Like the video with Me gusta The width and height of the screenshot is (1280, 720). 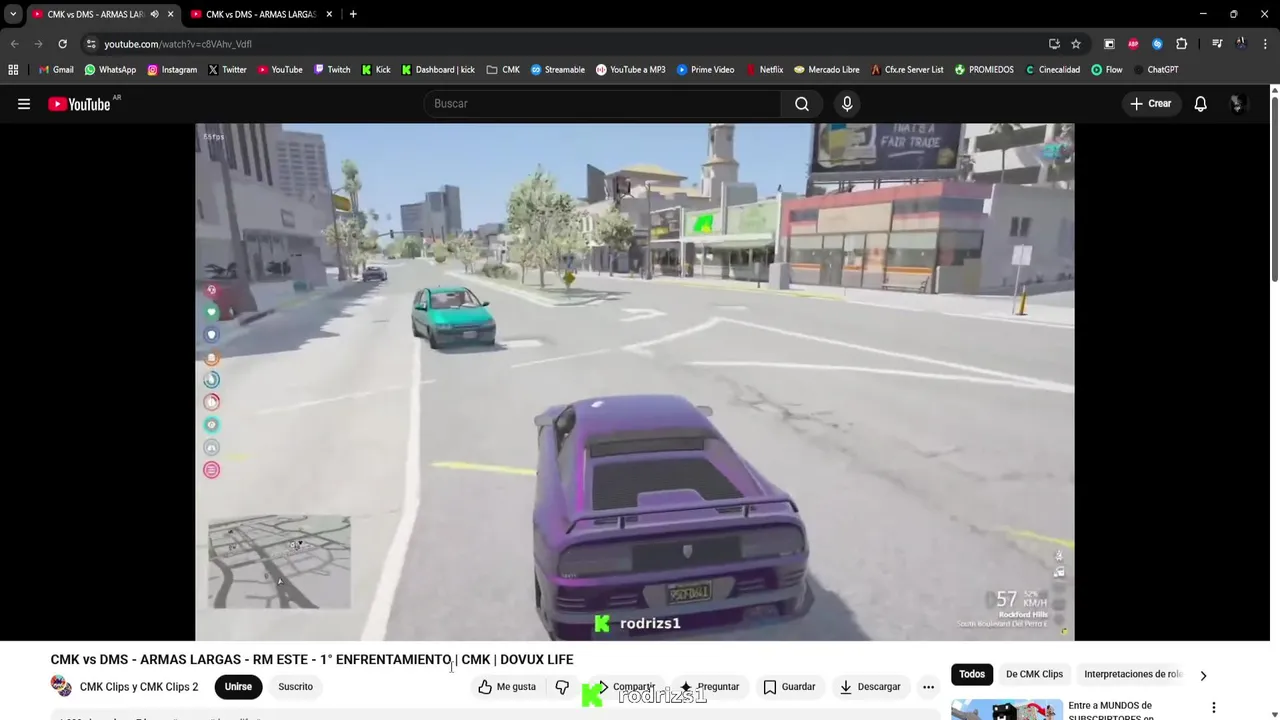pos(507,687)
